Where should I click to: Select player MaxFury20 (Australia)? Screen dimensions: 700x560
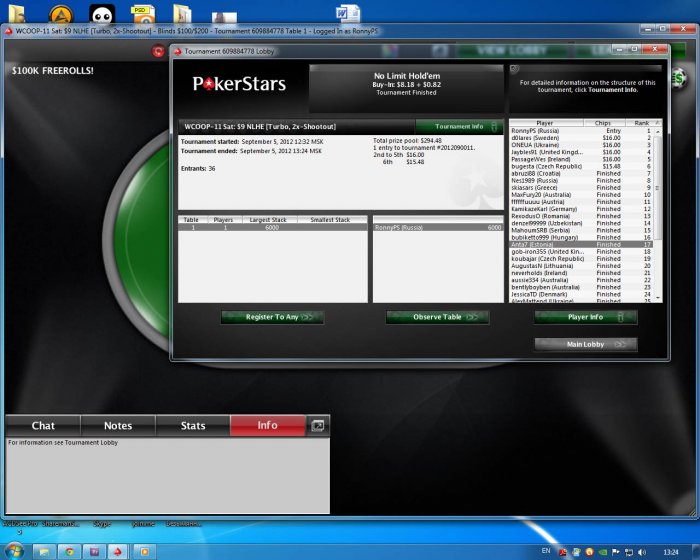tap(581, 195)
